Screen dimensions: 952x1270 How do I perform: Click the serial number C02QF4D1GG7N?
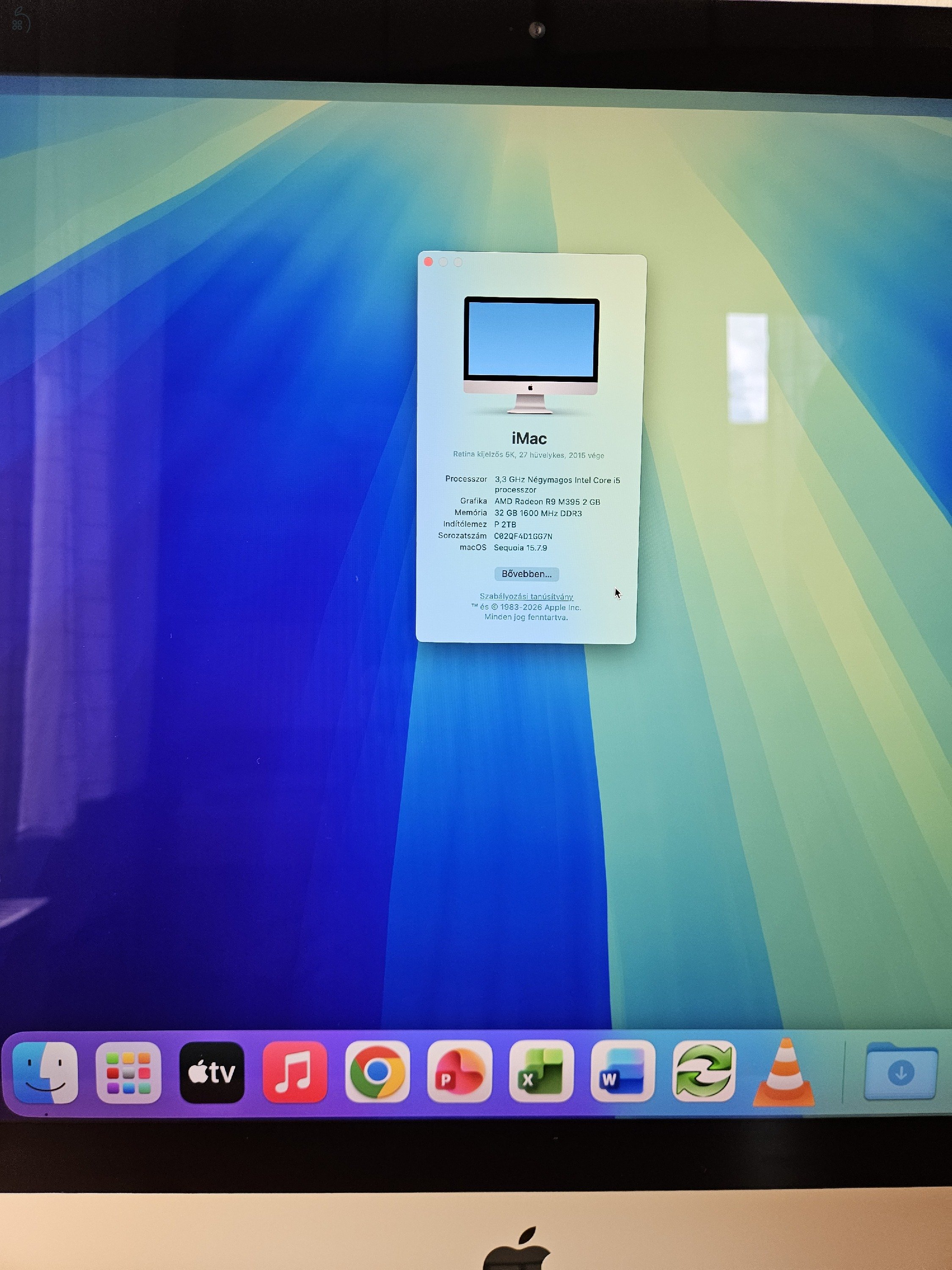(x=523, y=536)
